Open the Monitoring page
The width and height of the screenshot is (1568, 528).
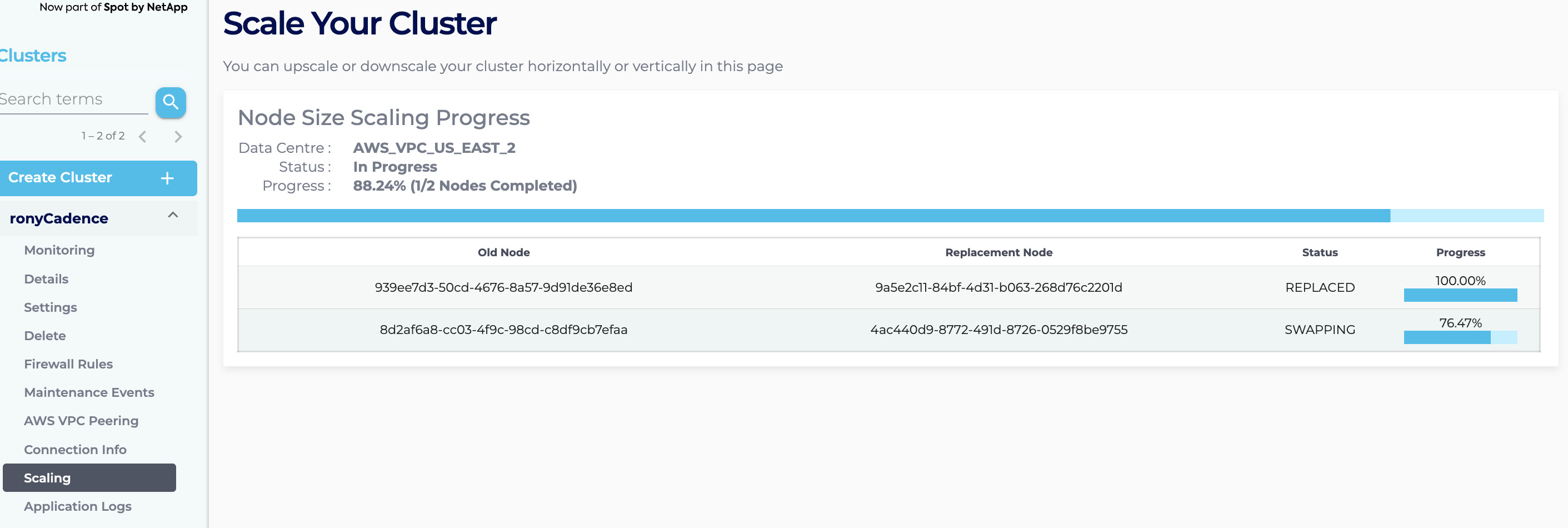59,250
